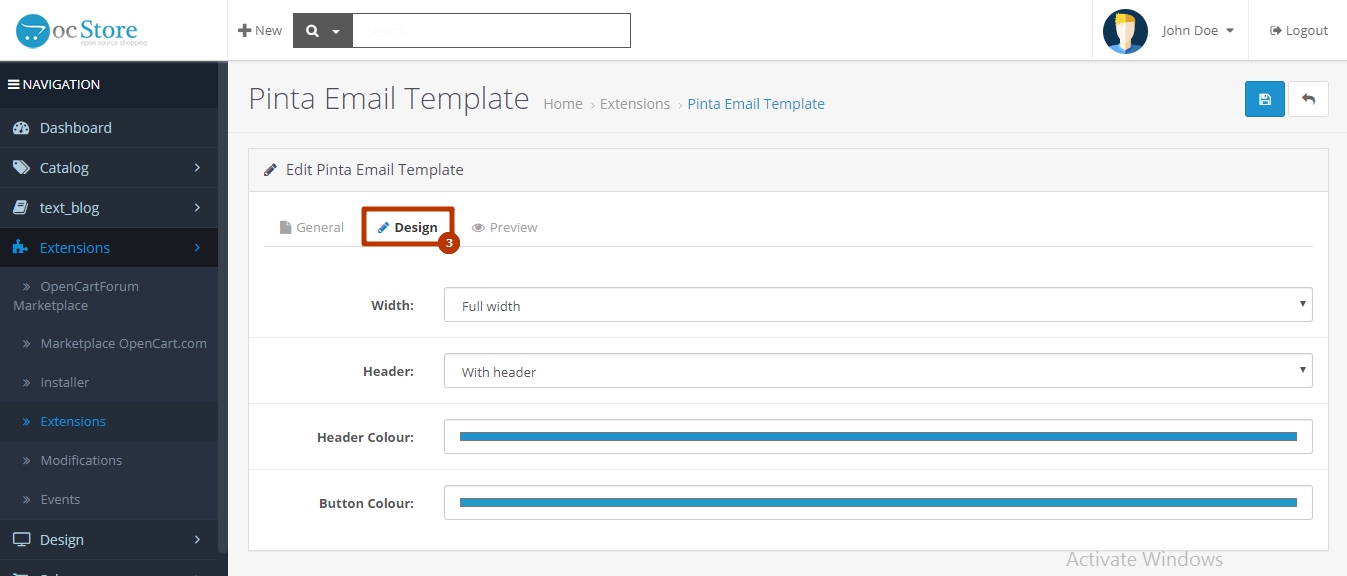Switch to the General tab

tap(311, 228)
